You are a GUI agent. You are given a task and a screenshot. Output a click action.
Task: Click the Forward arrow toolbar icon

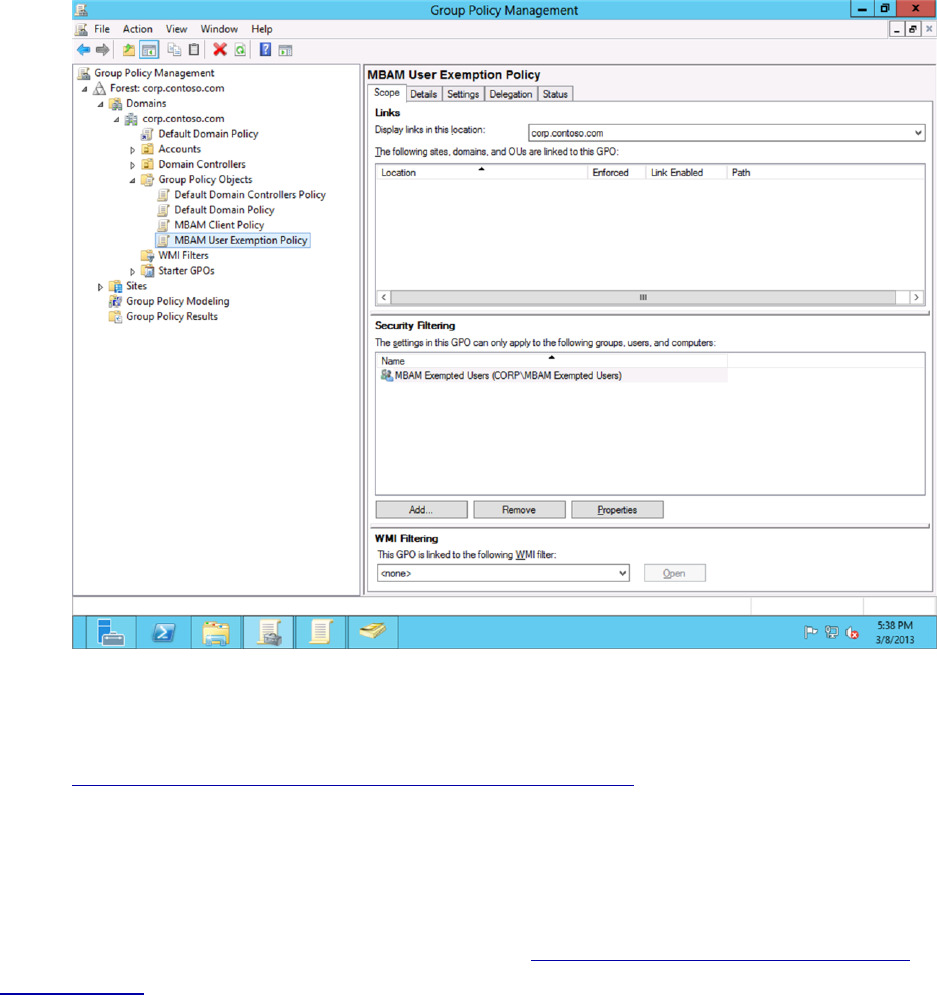(x=102, y=49)
